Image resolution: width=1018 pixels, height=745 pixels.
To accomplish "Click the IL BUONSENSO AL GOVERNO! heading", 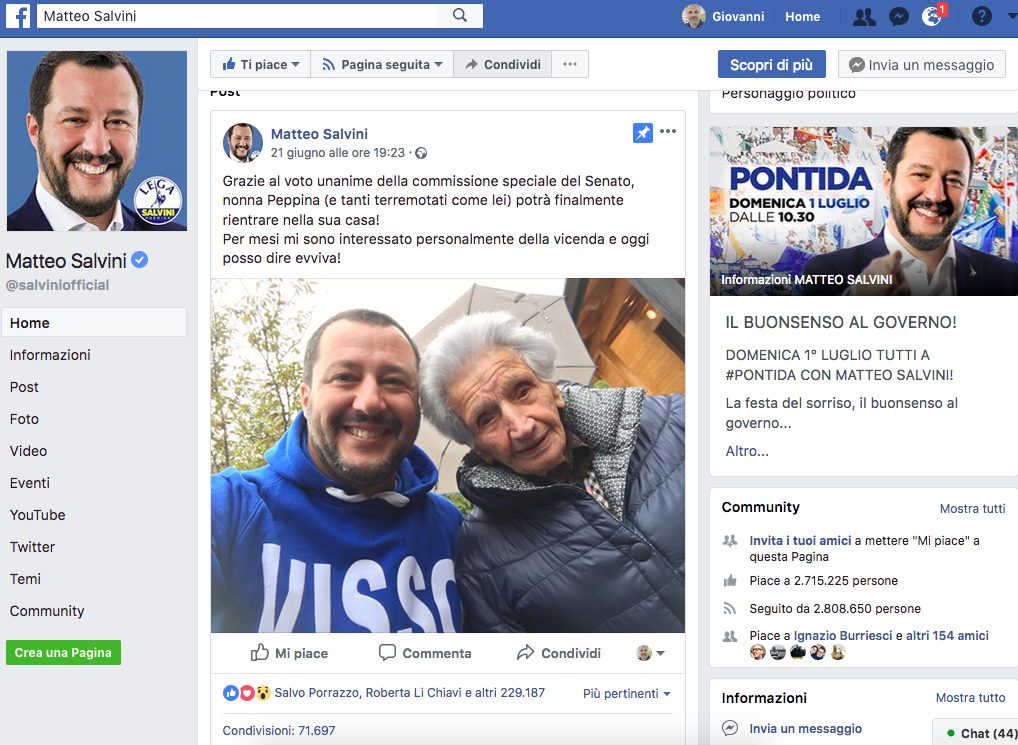I will pos(841,322).
